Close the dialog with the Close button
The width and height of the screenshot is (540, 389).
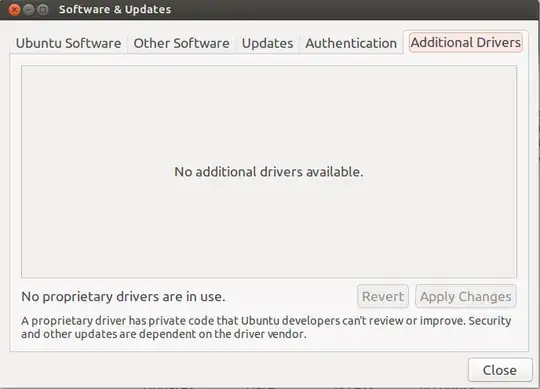500,370
